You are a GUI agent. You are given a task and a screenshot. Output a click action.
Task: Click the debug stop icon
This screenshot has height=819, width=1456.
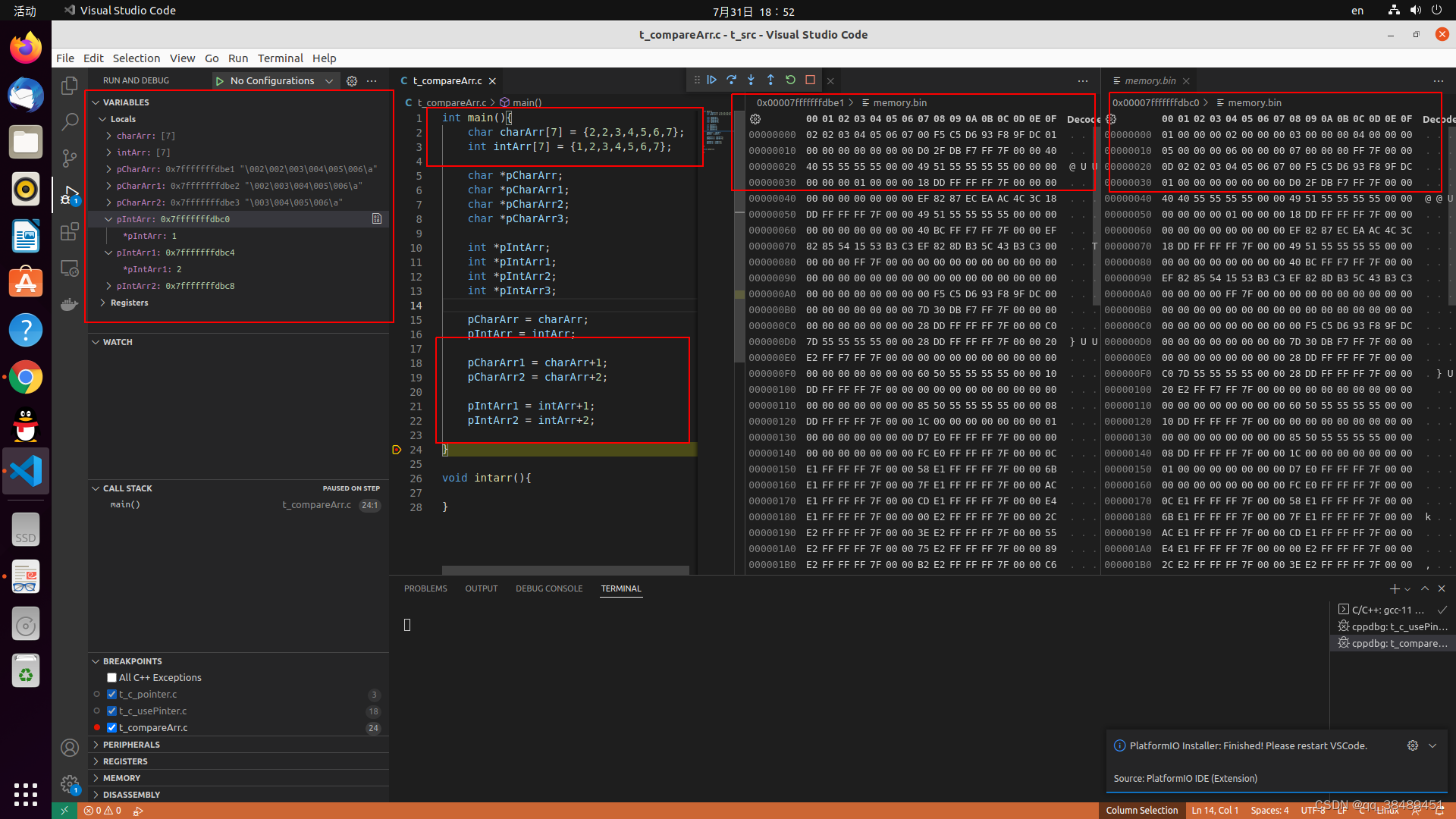click(810, 80)
